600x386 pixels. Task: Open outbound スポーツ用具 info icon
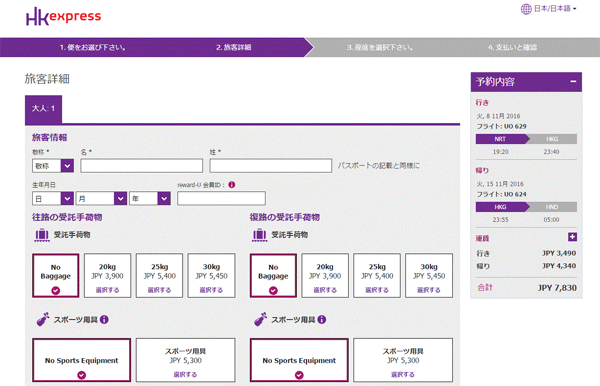pos(104,319)
